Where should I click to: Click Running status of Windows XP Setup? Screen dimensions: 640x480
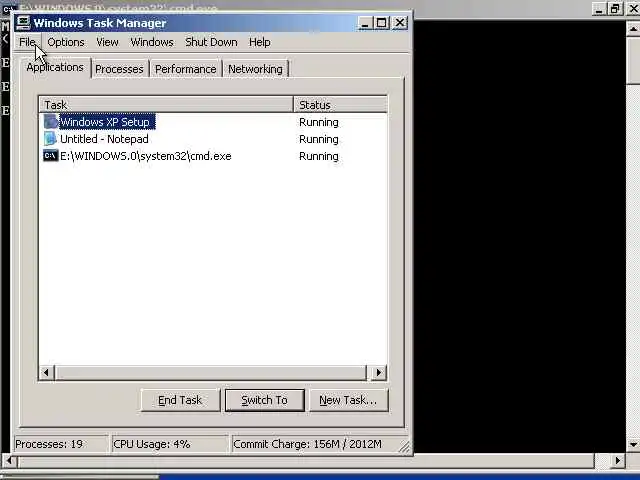pyautogui.click(x=318, y=122)
